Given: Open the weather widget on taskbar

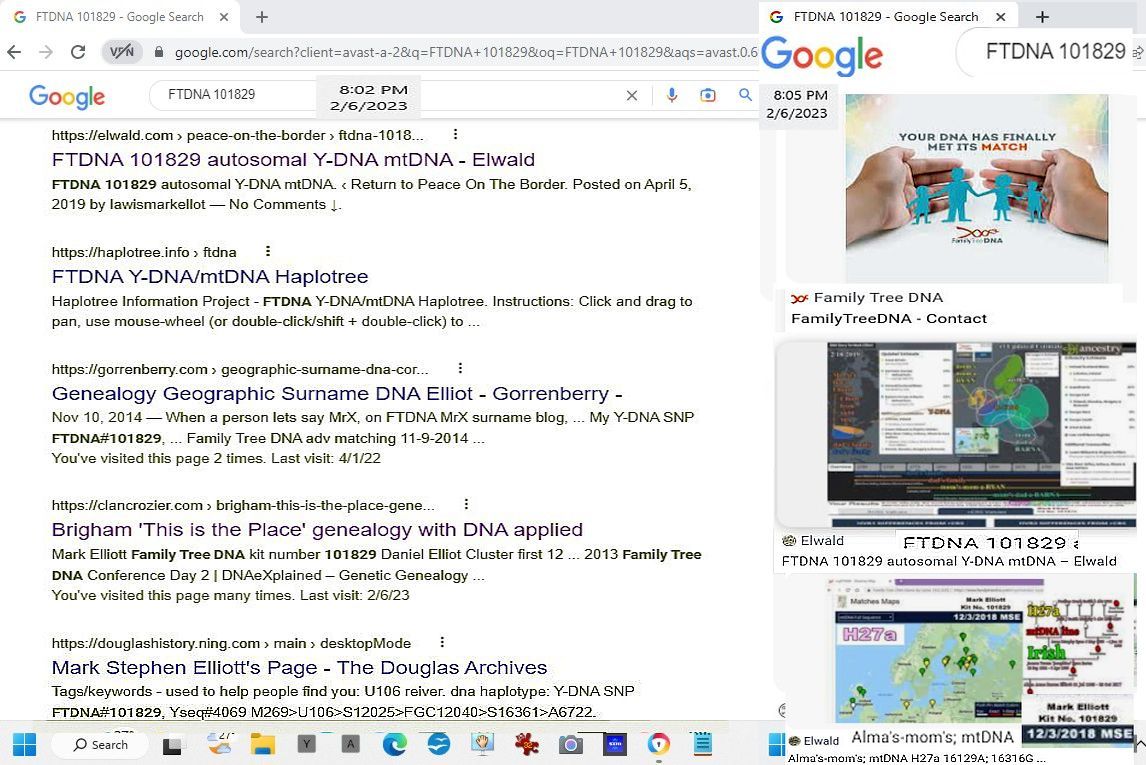Looking at the screenshot, I should [219, 745].
